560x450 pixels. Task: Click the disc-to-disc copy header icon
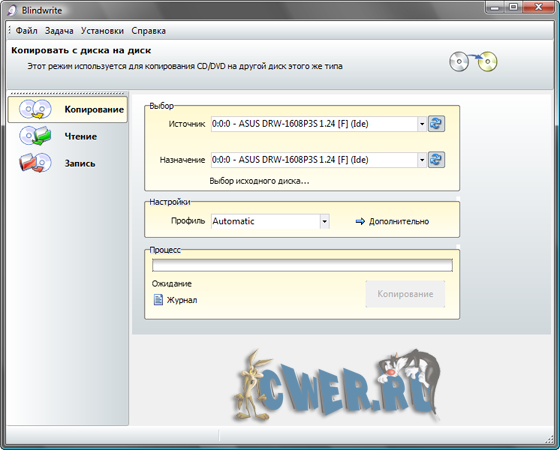(x=473, y=61)
